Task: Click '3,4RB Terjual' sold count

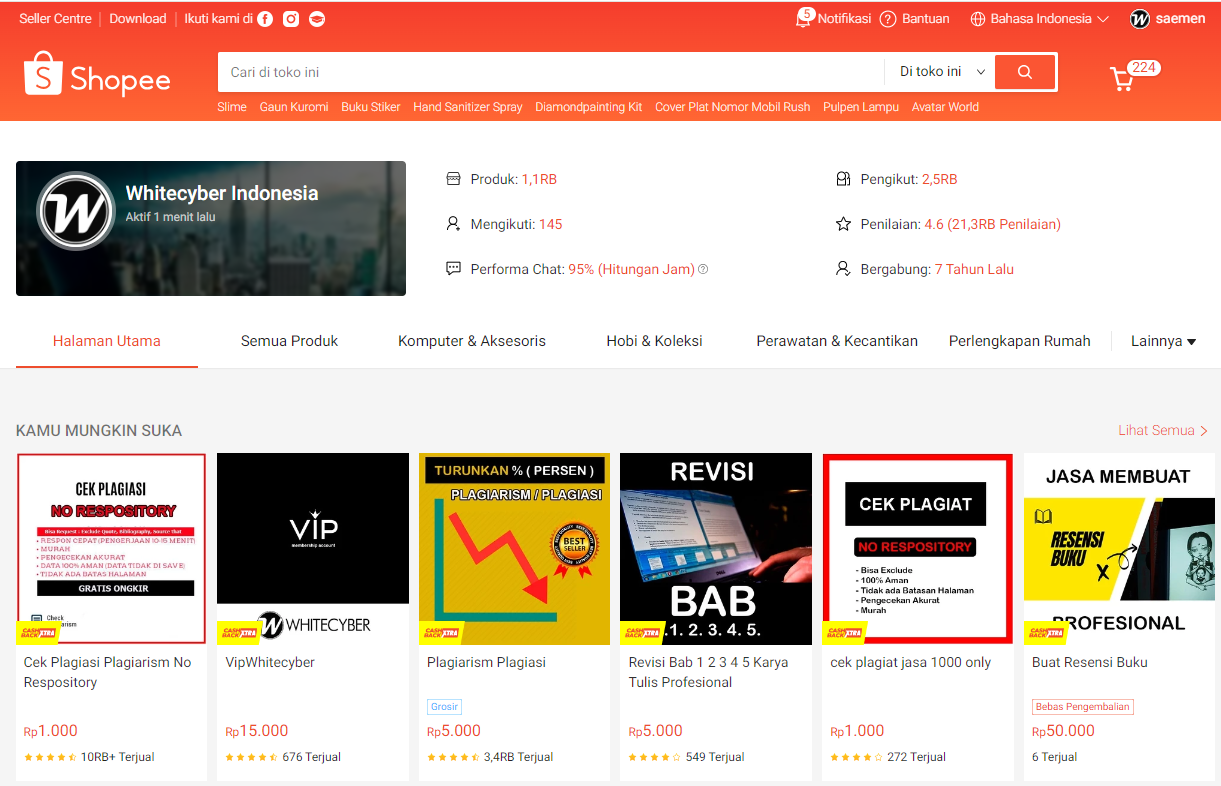Action: tap(519, 757)
